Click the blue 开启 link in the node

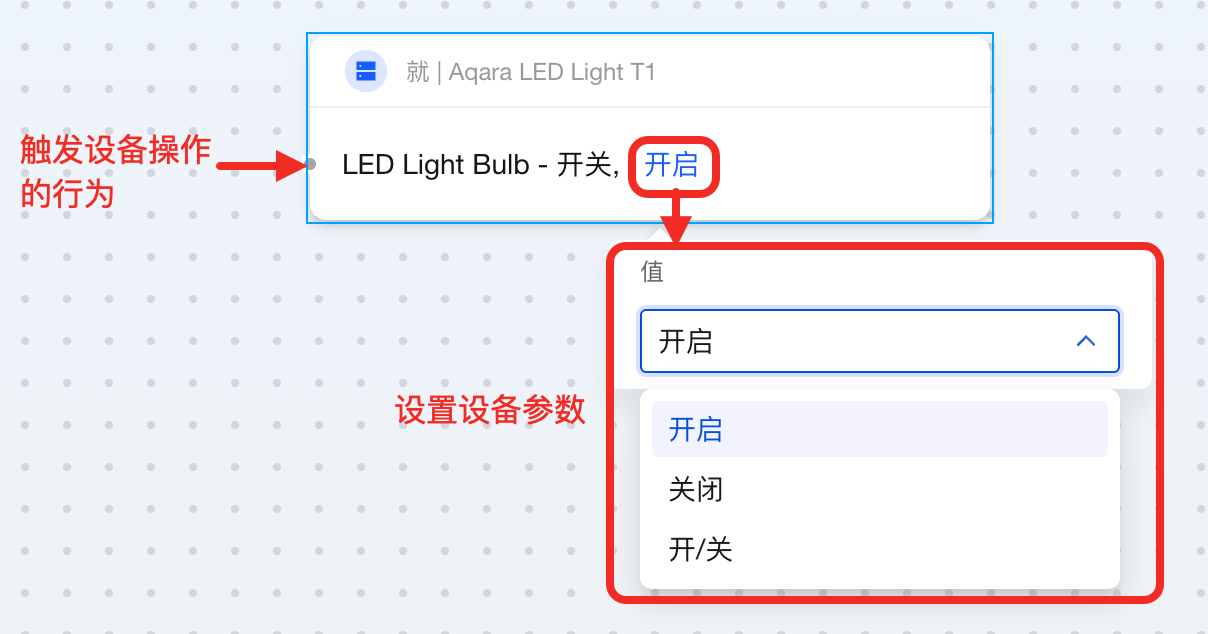point(671,165)
